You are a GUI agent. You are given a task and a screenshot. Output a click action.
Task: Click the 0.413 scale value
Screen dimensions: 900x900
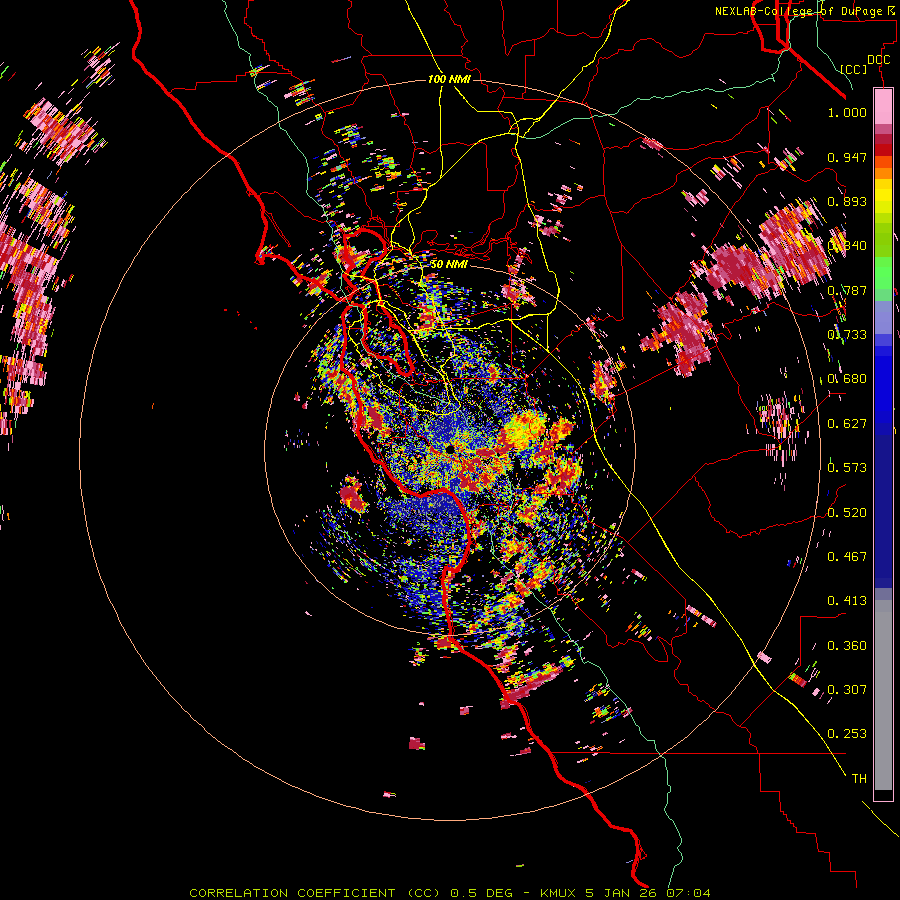pos(847,601)
